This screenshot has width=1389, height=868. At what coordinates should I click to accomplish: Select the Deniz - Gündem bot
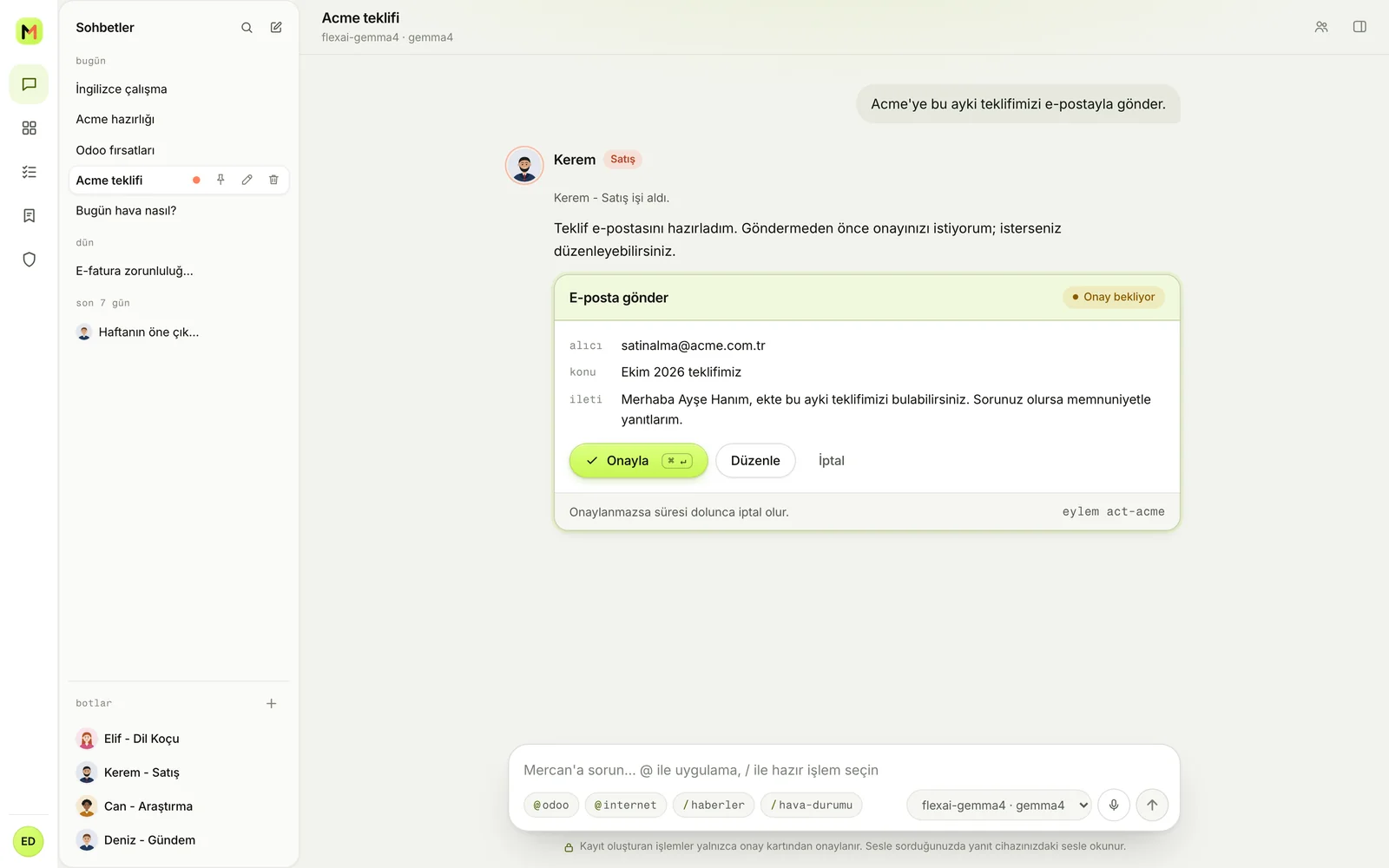coord(178,840)
